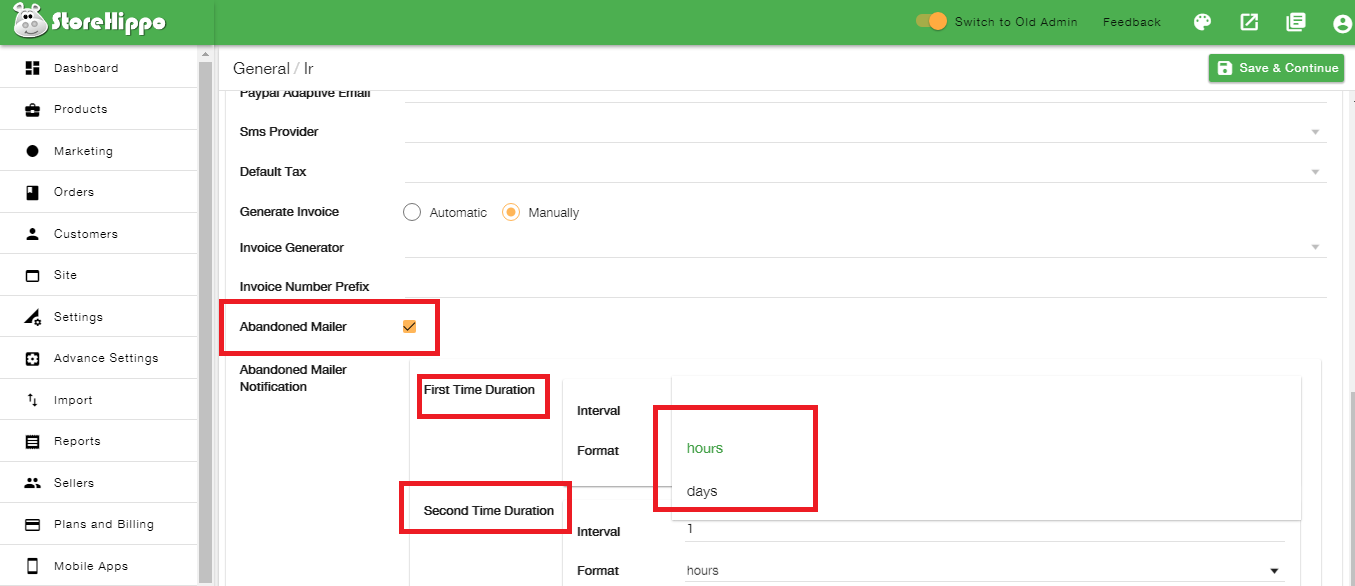Click the Mobile Apps phone icon
Screen dimensions: 1355x586
click(x=32, y=566)
